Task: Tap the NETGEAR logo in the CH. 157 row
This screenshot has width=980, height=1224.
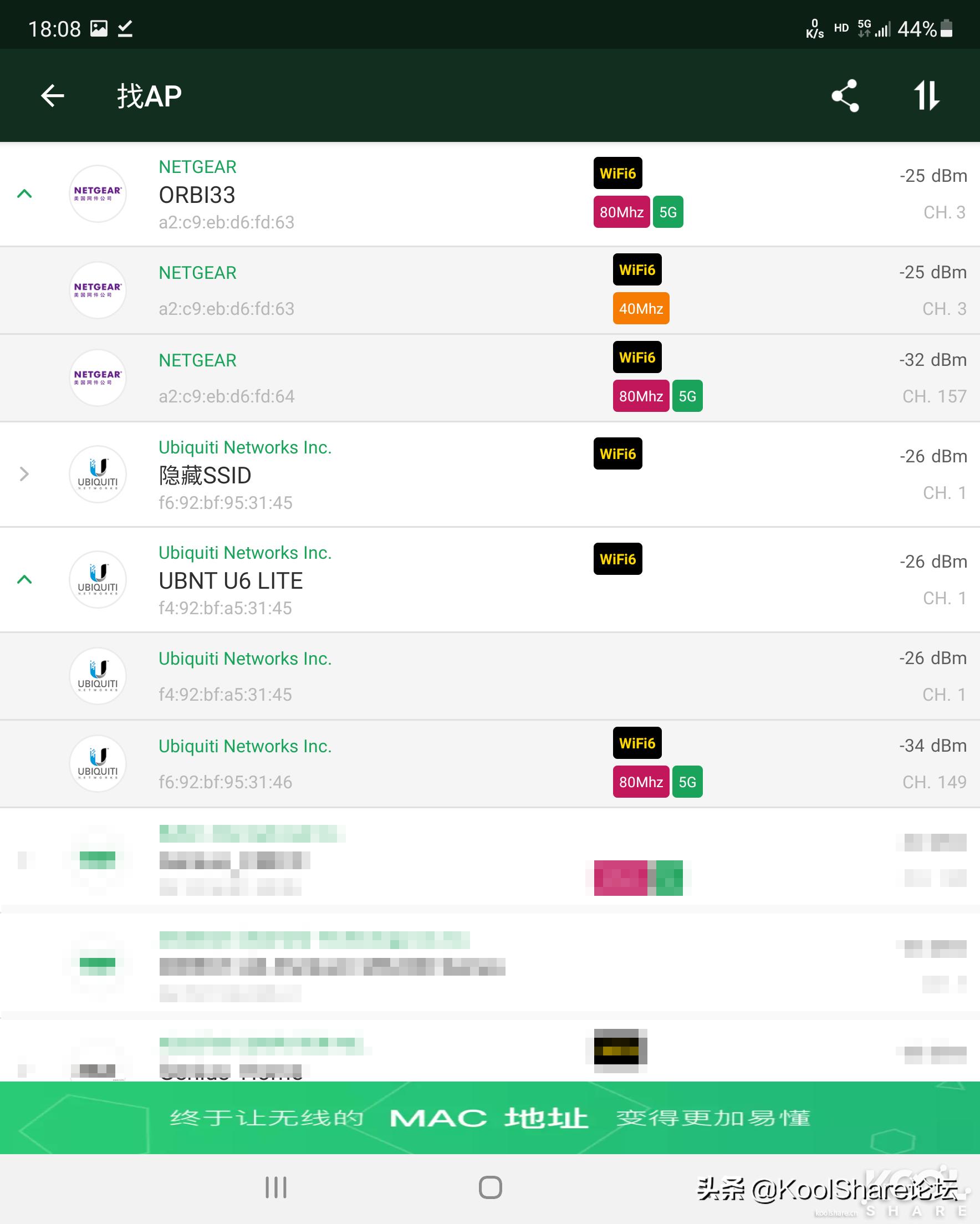Action: pos(98,378)
